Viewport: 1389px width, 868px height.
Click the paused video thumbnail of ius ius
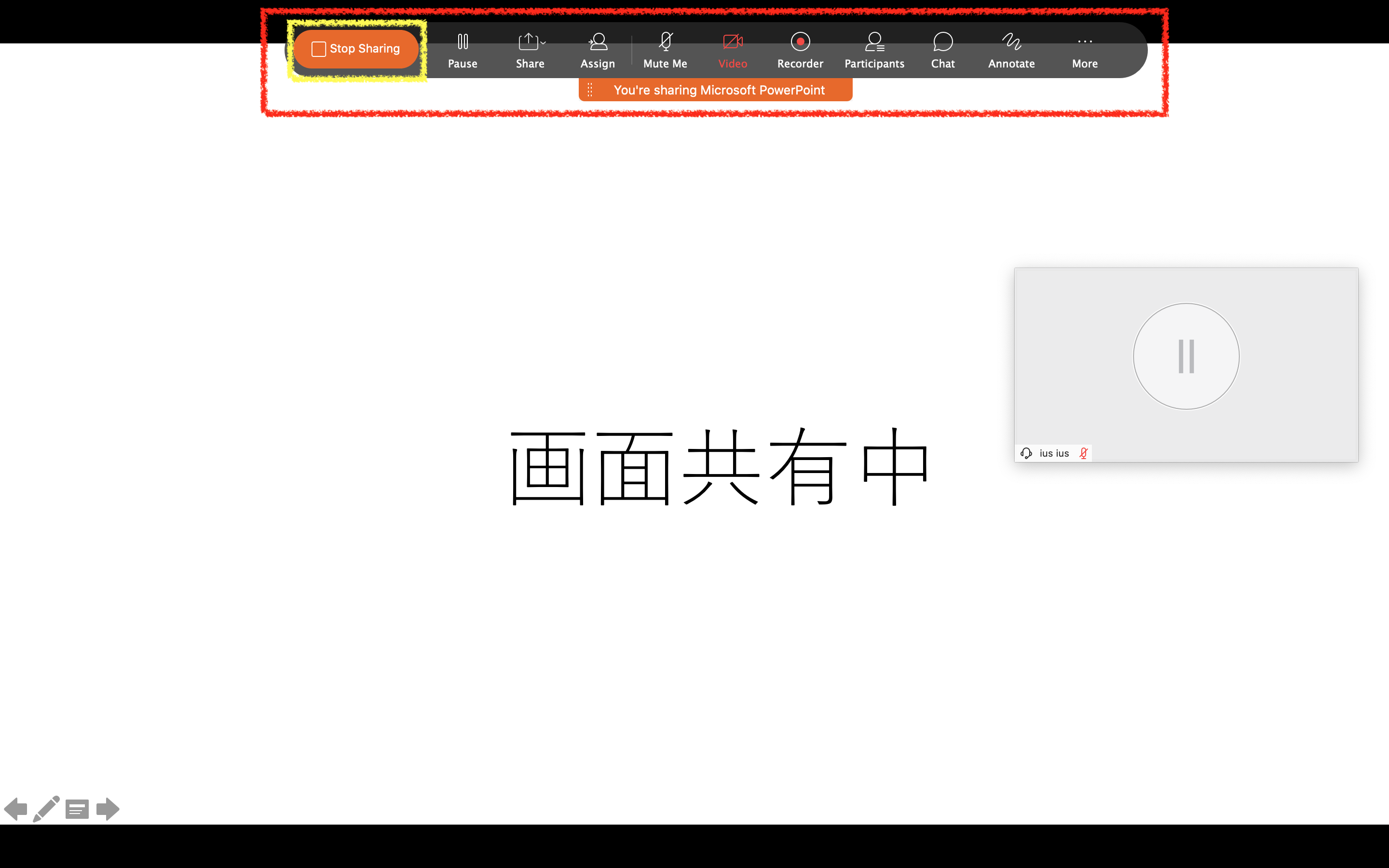pos(1186,365)
